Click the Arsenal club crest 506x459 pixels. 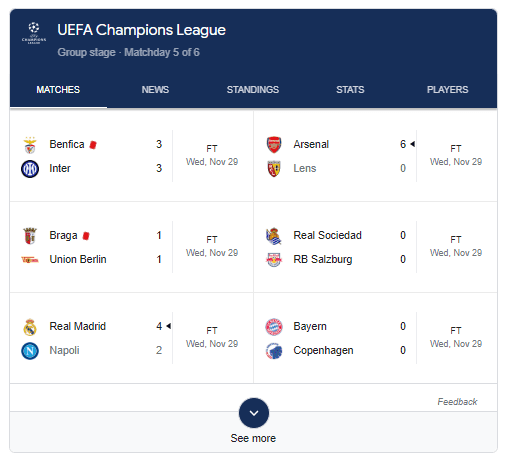point(274,145)
